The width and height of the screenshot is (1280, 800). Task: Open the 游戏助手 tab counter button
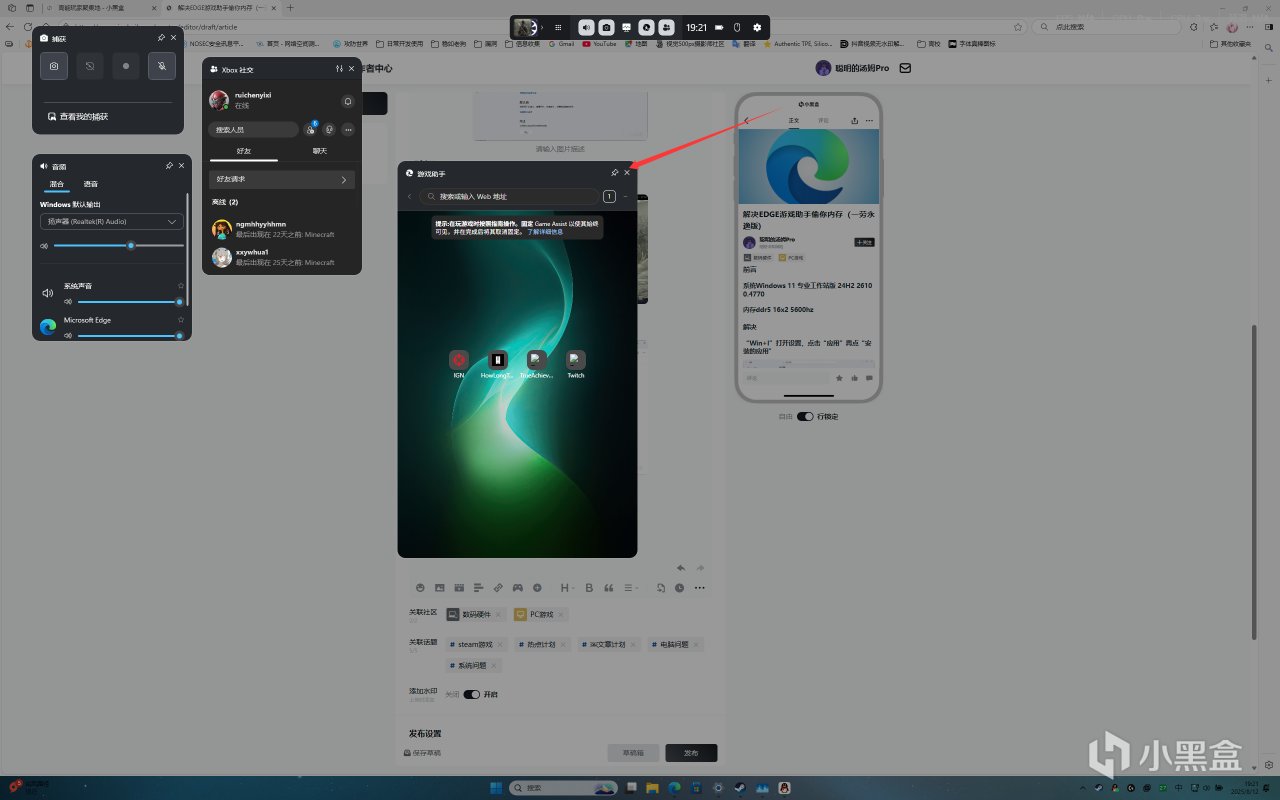coord(609,196)
